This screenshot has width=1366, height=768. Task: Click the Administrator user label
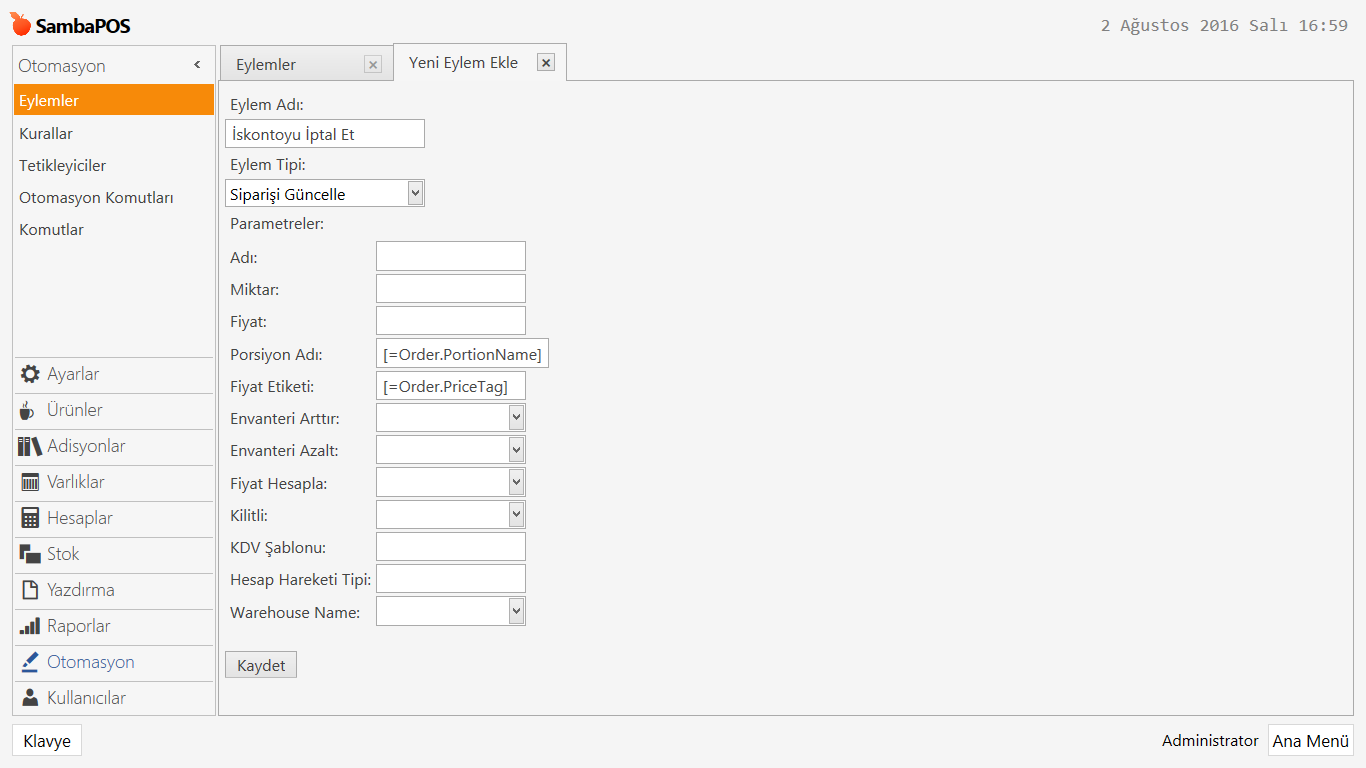tap(1210, 740)
